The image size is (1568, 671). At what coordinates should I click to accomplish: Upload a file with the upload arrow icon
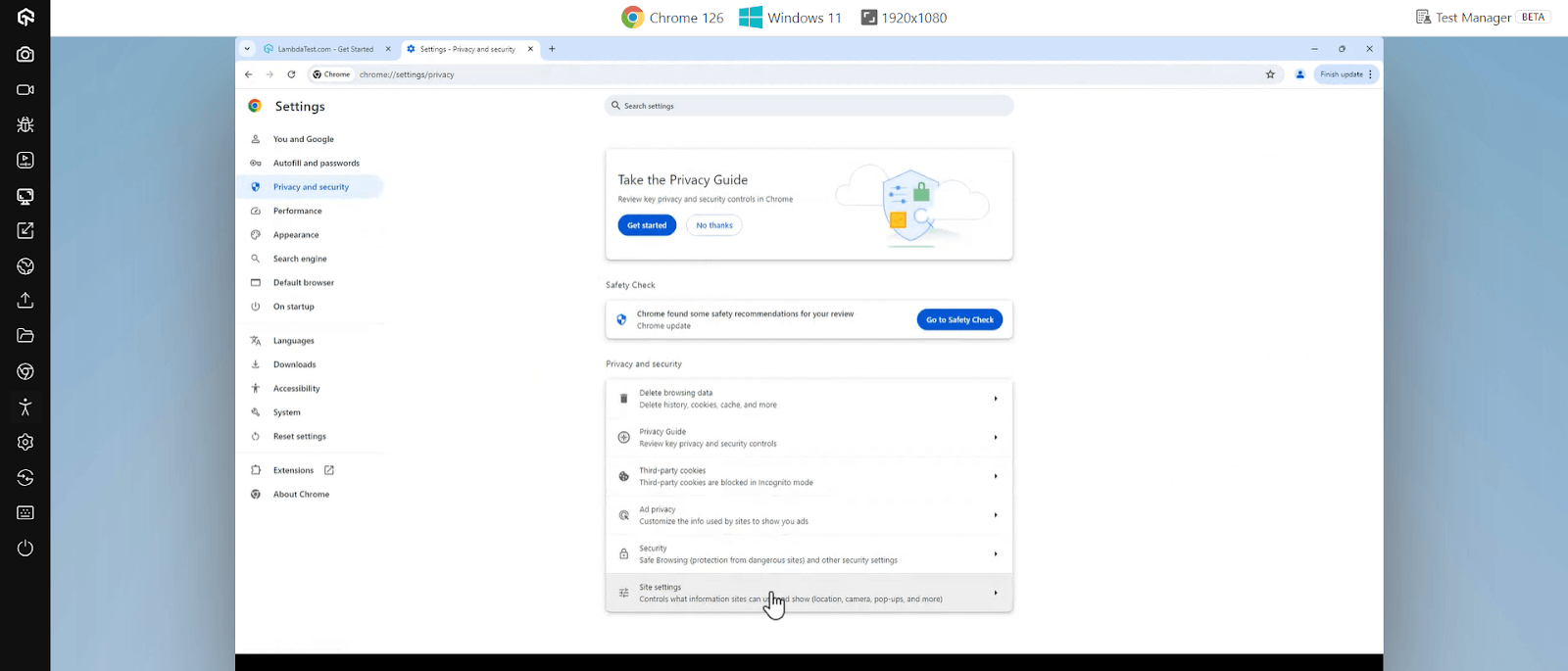[x=25, y=301]
